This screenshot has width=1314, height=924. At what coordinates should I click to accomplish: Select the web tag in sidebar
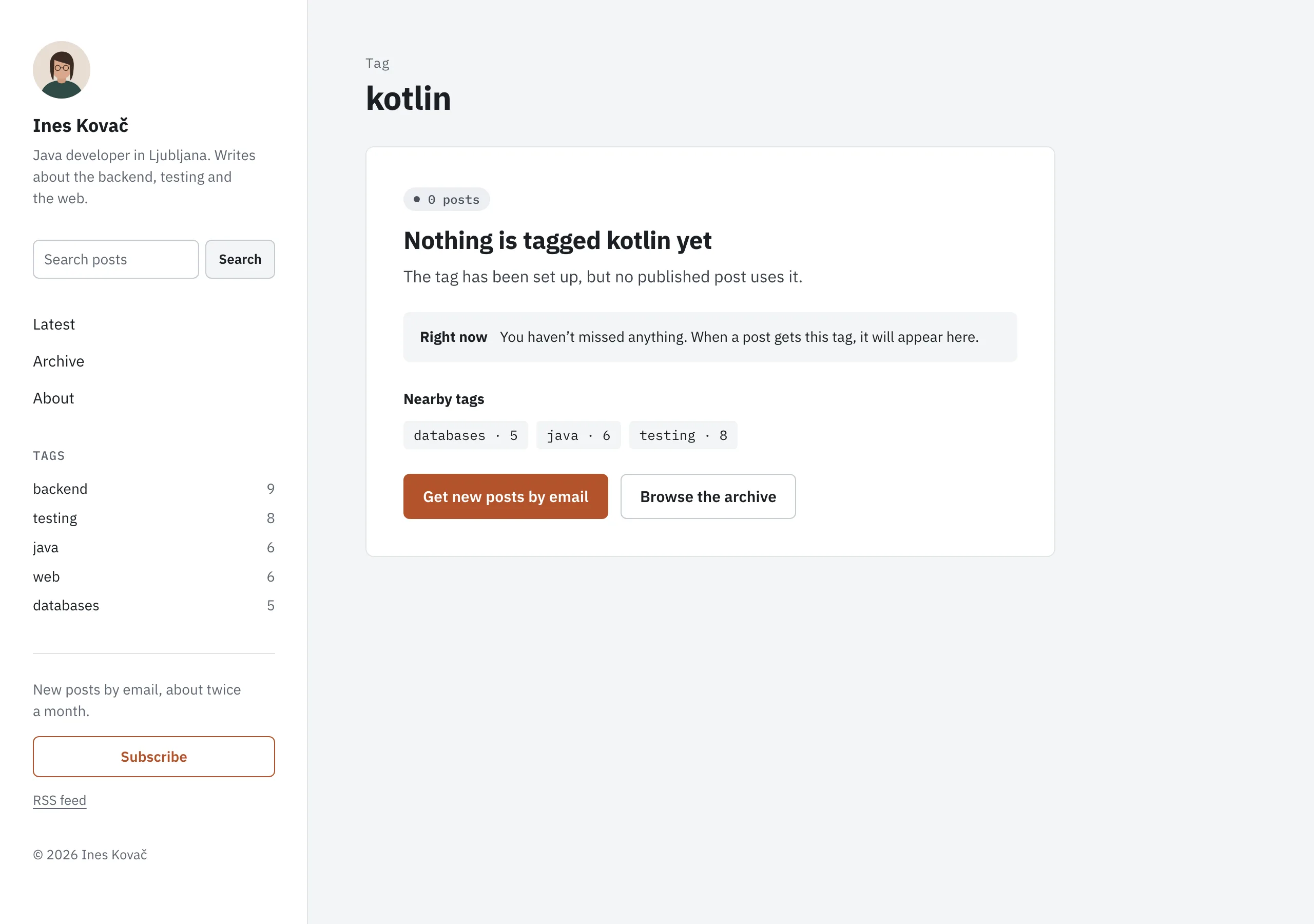[x=153, y=576]
